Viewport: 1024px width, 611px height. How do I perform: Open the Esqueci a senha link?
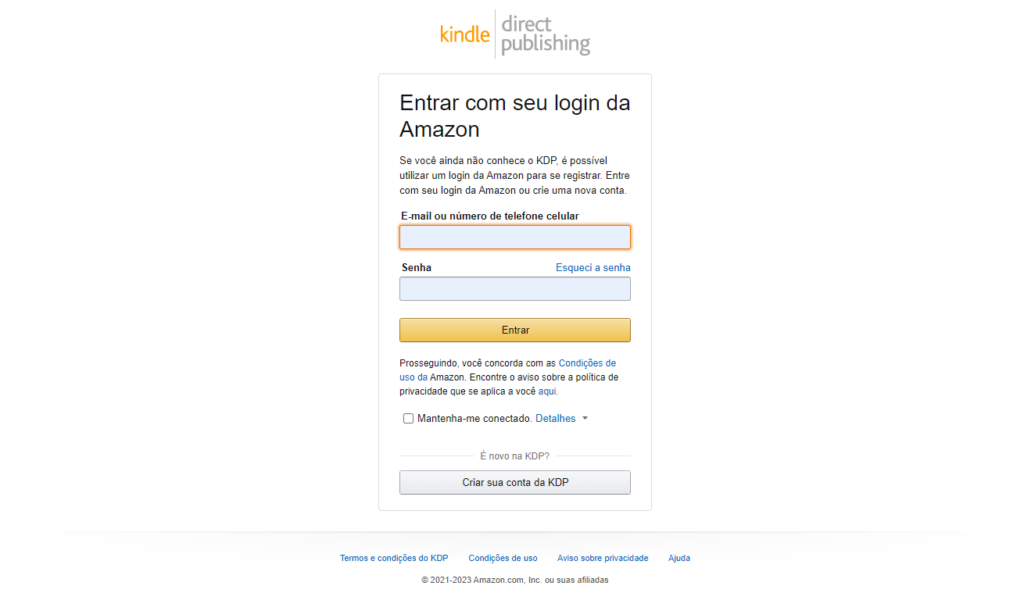(593, 268)
